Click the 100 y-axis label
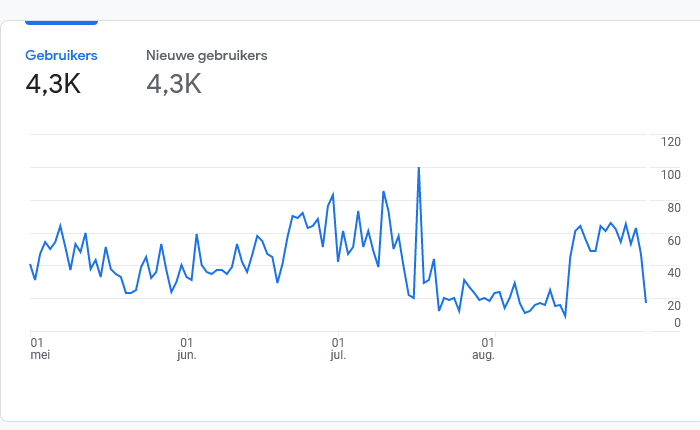 pyautogui.click(x=671, y=175)
